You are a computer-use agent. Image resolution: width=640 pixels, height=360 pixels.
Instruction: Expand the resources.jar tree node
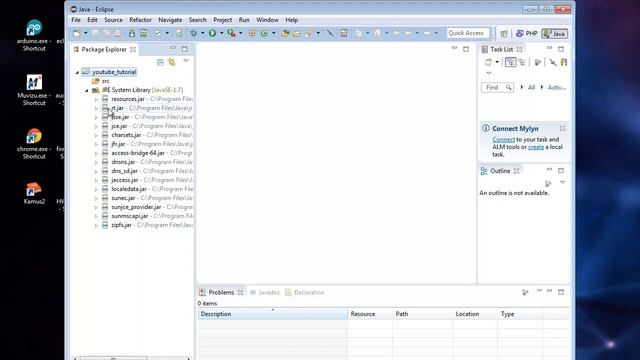point(96,99)
